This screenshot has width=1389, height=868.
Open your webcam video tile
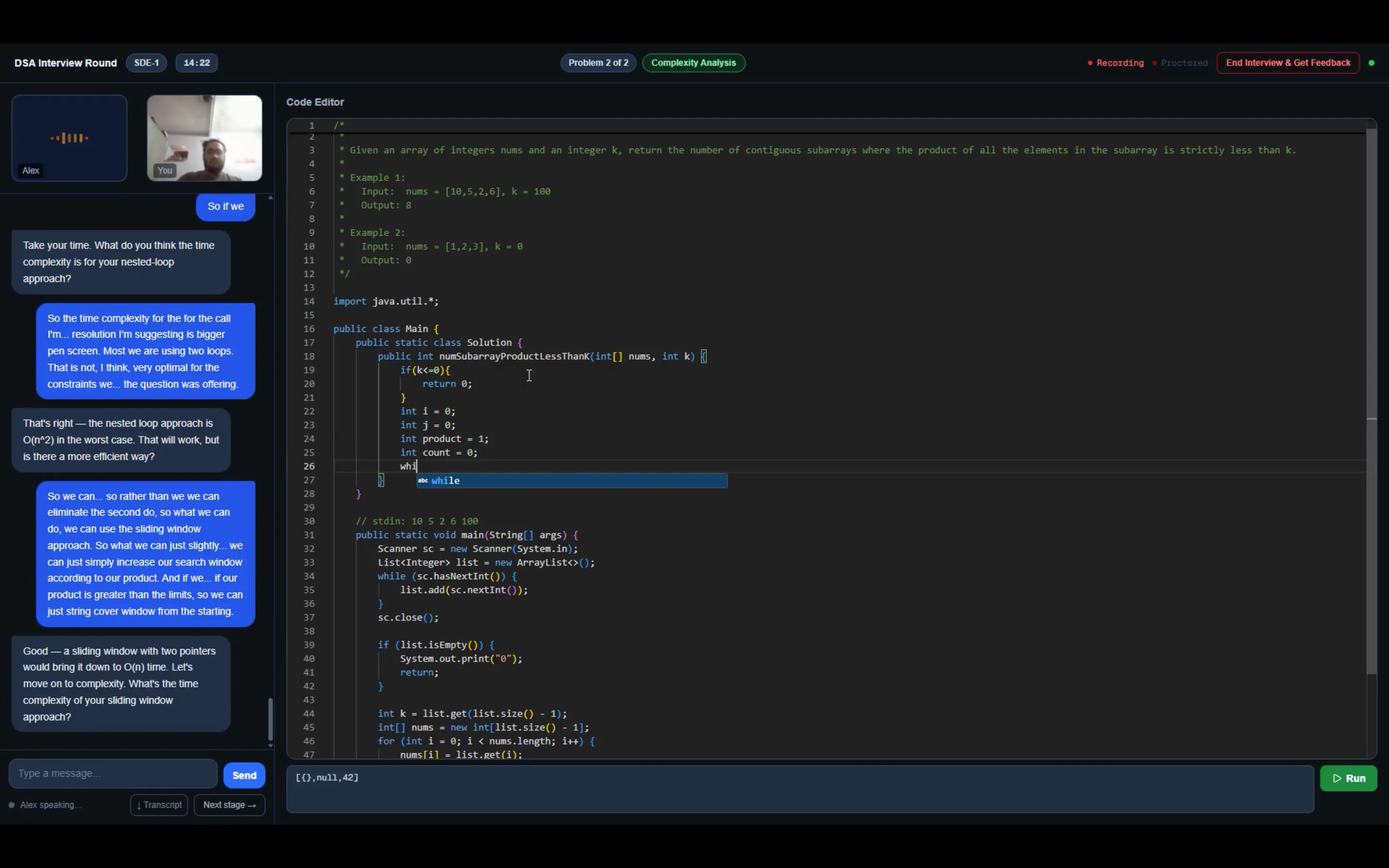(204, 138)
